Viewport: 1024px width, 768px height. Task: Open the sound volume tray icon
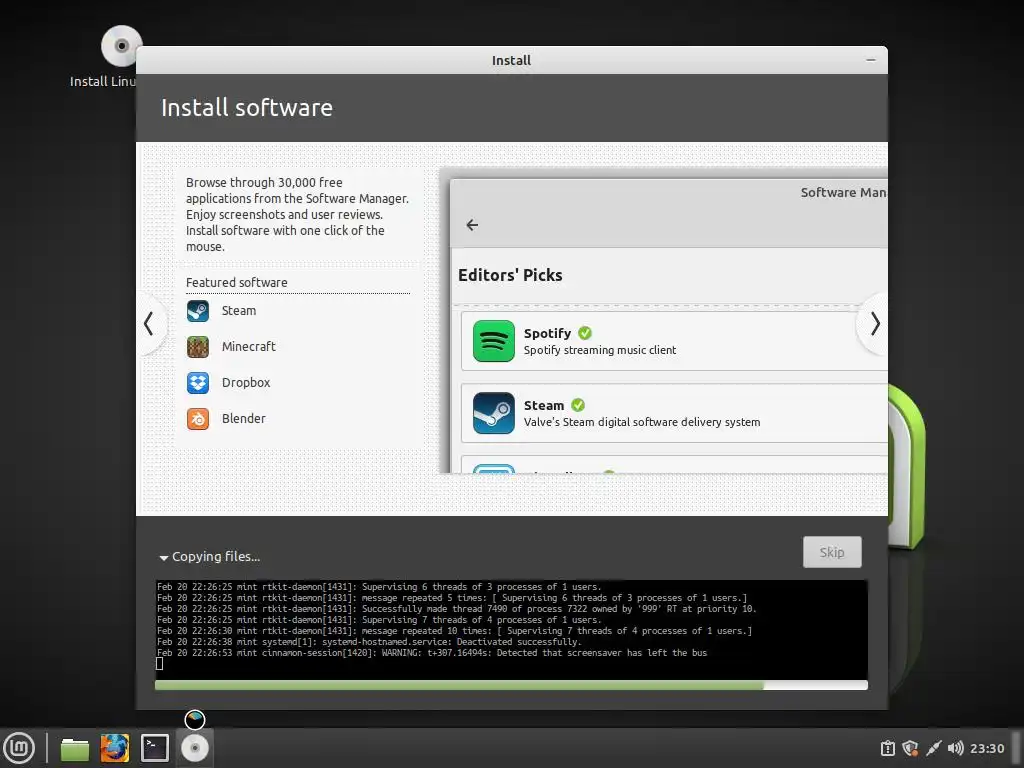(955, 748)
